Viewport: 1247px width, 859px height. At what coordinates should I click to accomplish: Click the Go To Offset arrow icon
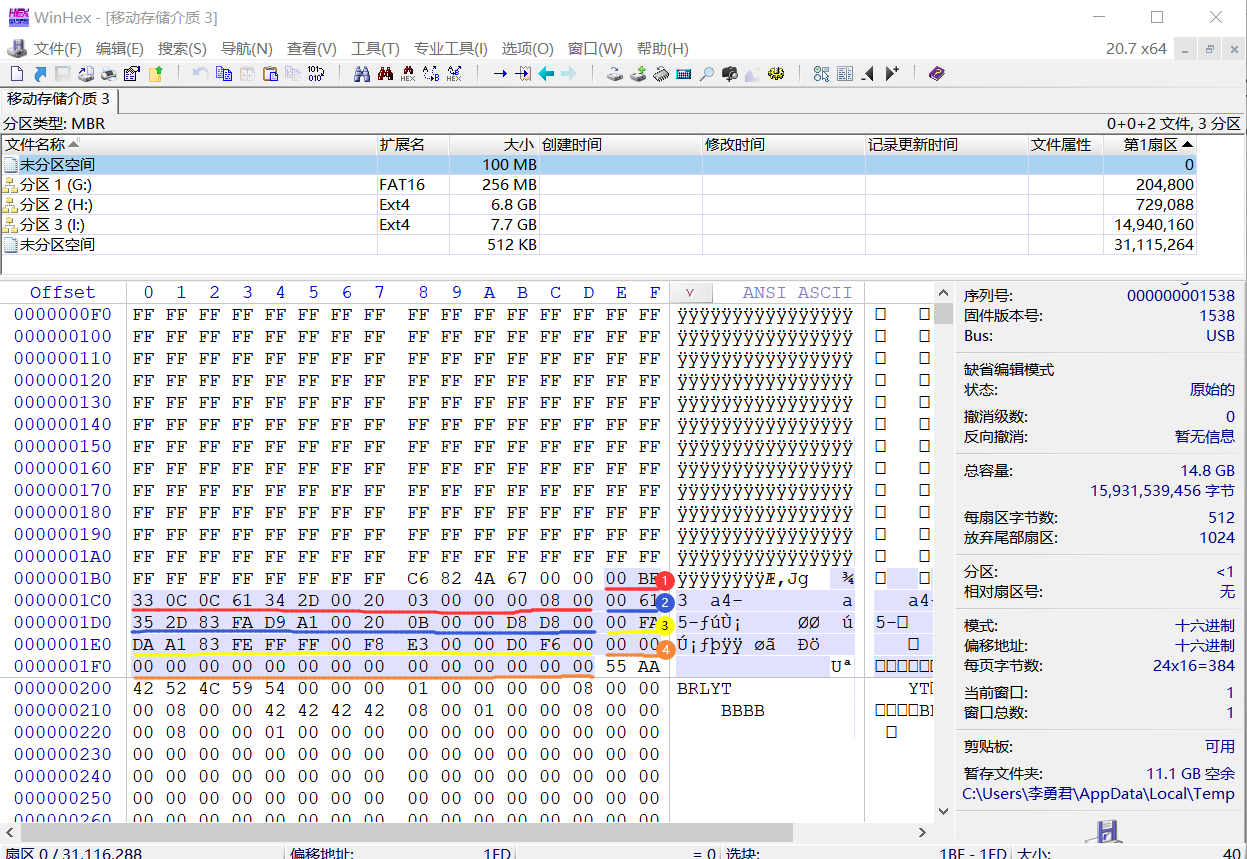500,74
